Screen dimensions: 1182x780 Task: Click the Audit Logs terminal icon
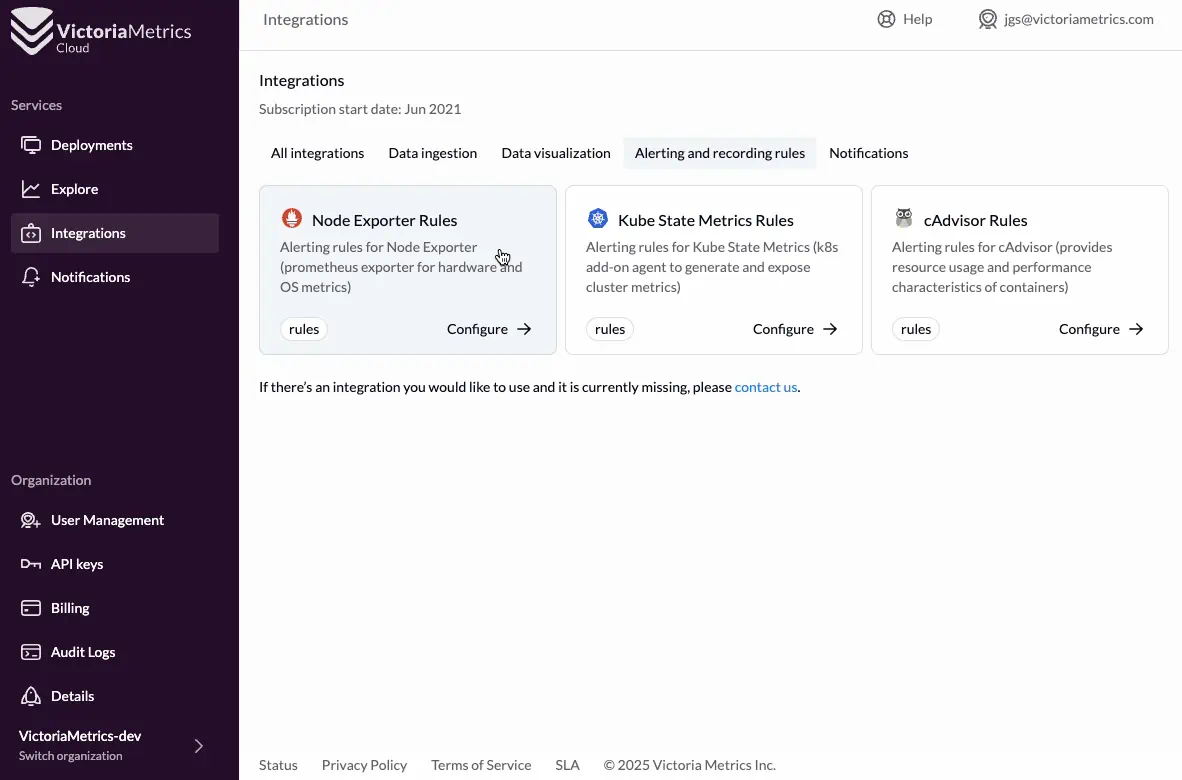click(x=31, y=652)
